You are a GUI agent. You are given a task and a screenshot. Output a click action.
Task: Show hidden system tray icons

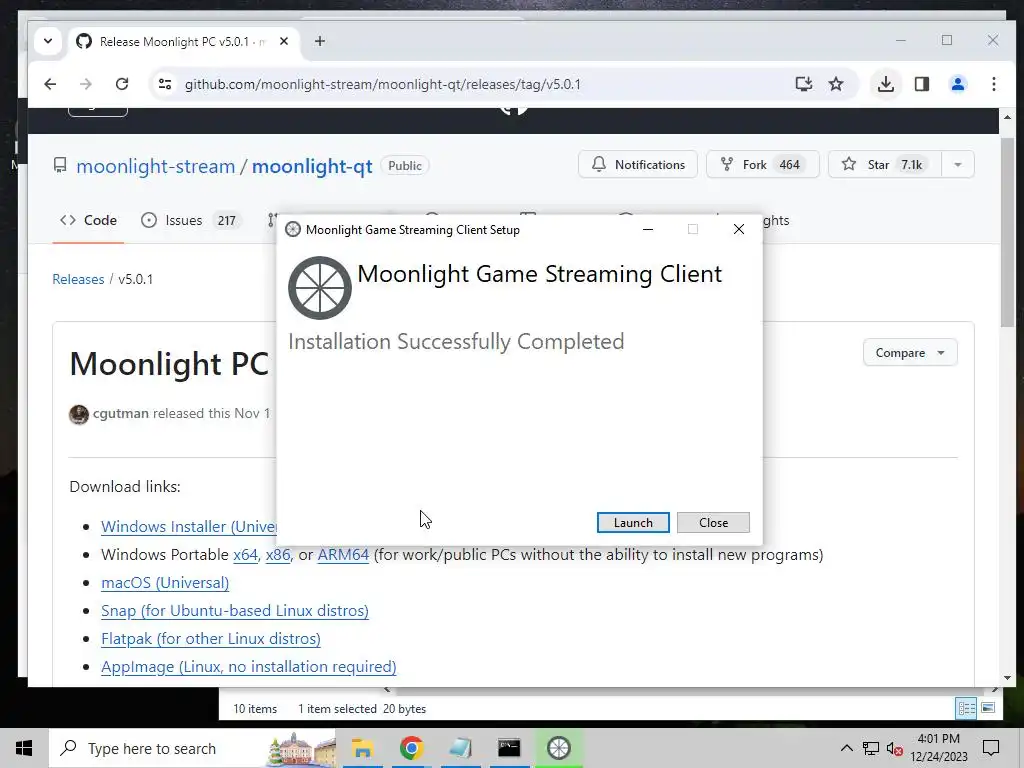pos(846,748)
